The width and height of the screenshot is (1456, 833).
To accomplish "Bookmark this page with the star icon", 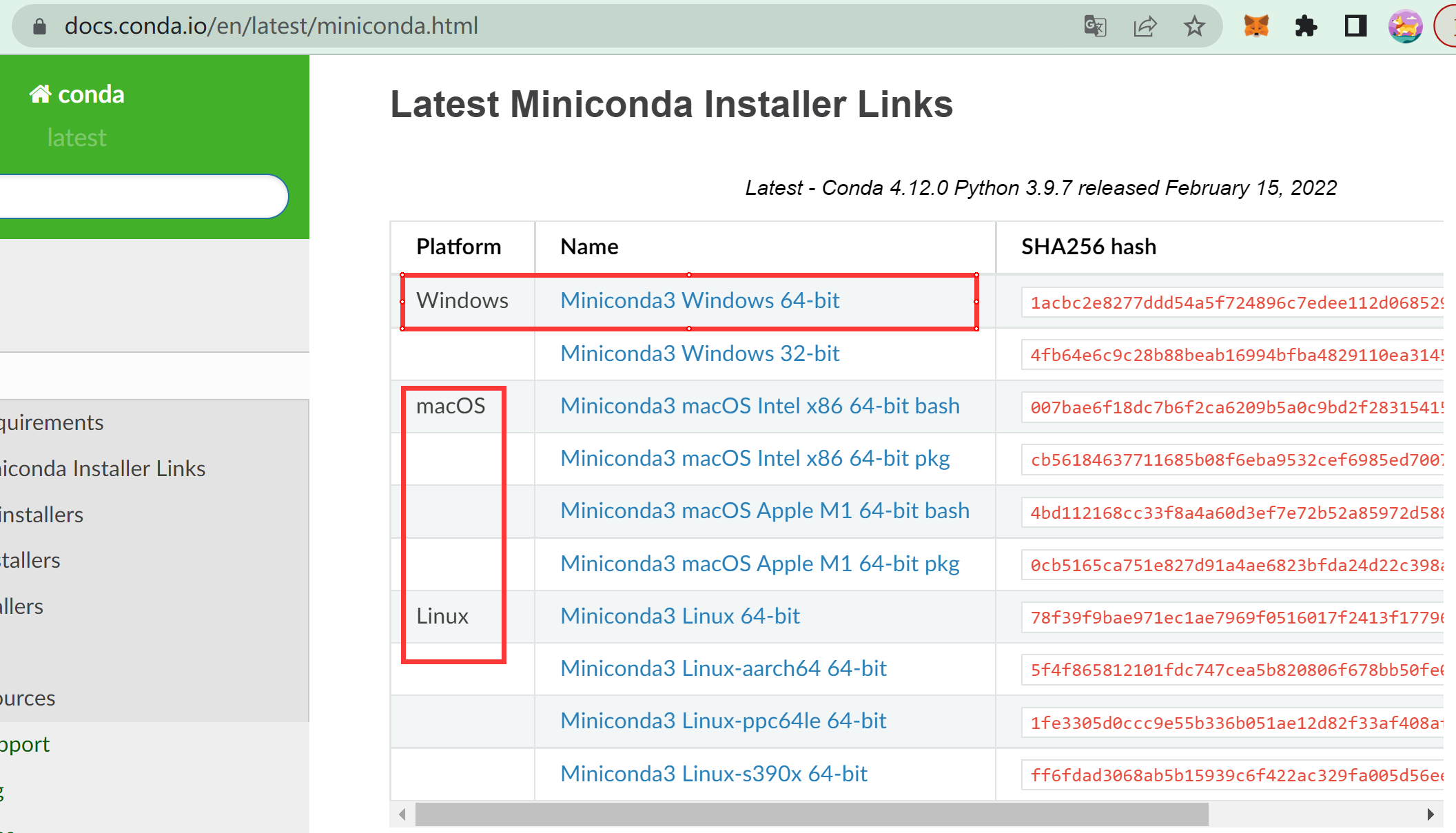I will click(1194, 26).
